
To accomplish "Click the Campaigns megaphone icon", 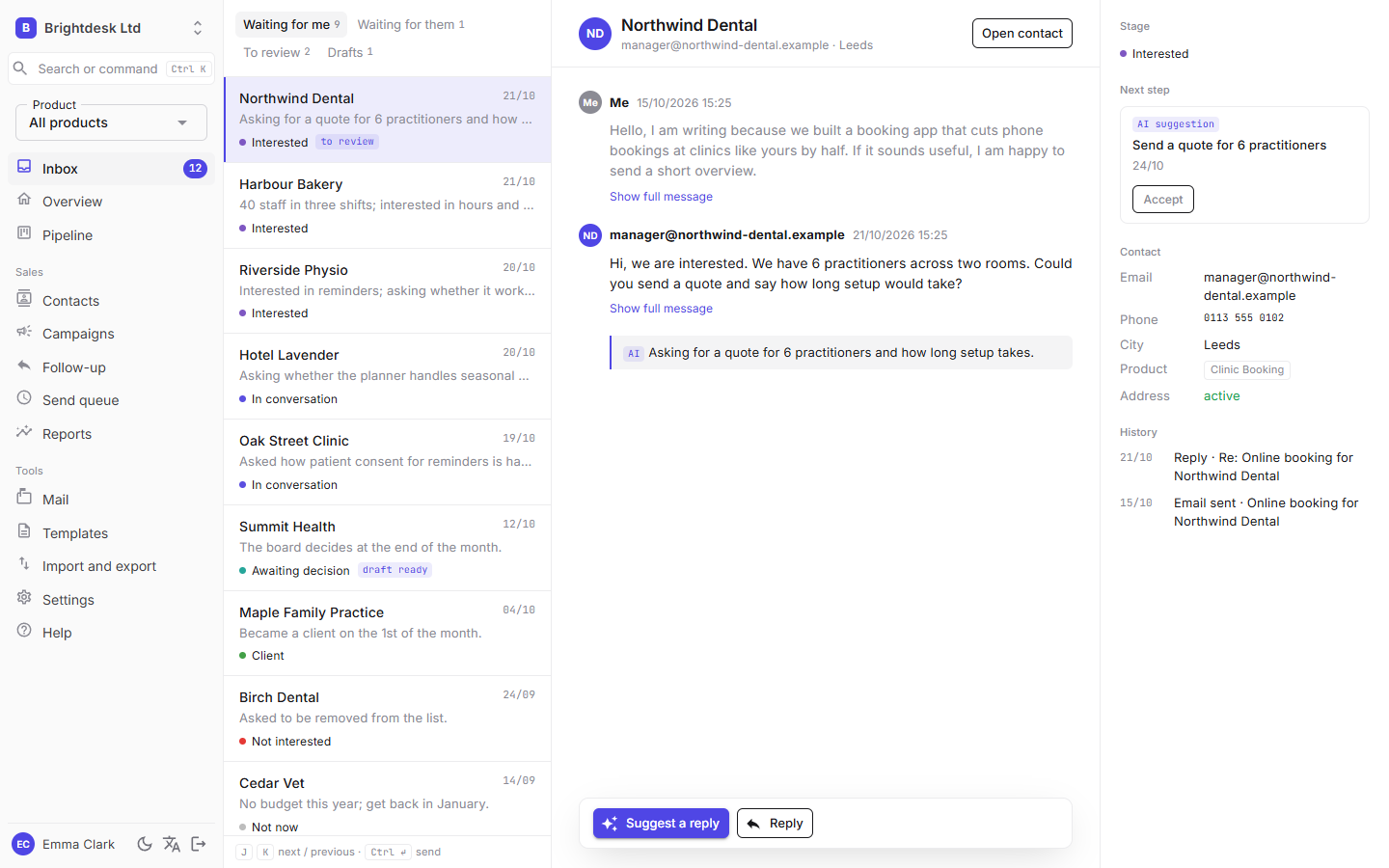I will (x=24, y=333).
